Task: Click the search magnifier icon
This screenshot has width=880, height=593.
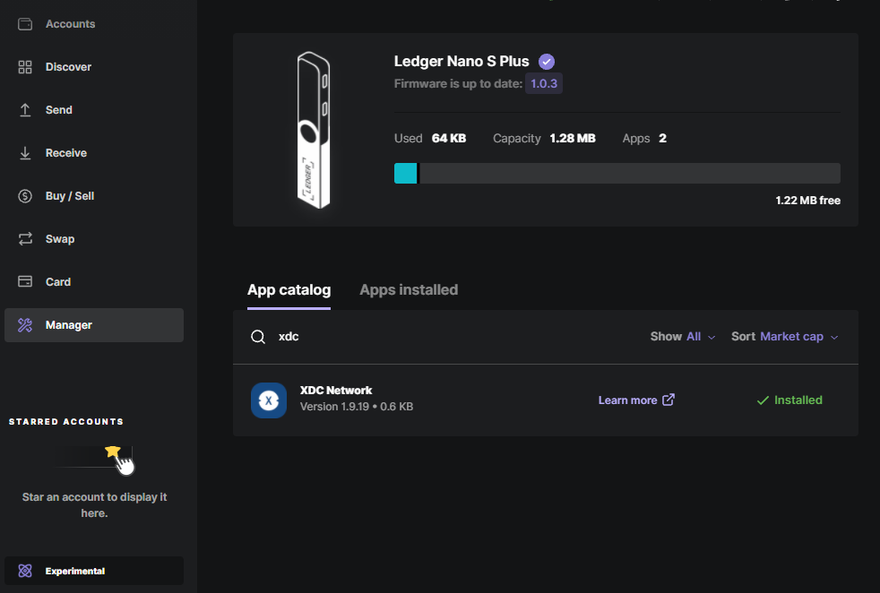Action: (258, 337)
